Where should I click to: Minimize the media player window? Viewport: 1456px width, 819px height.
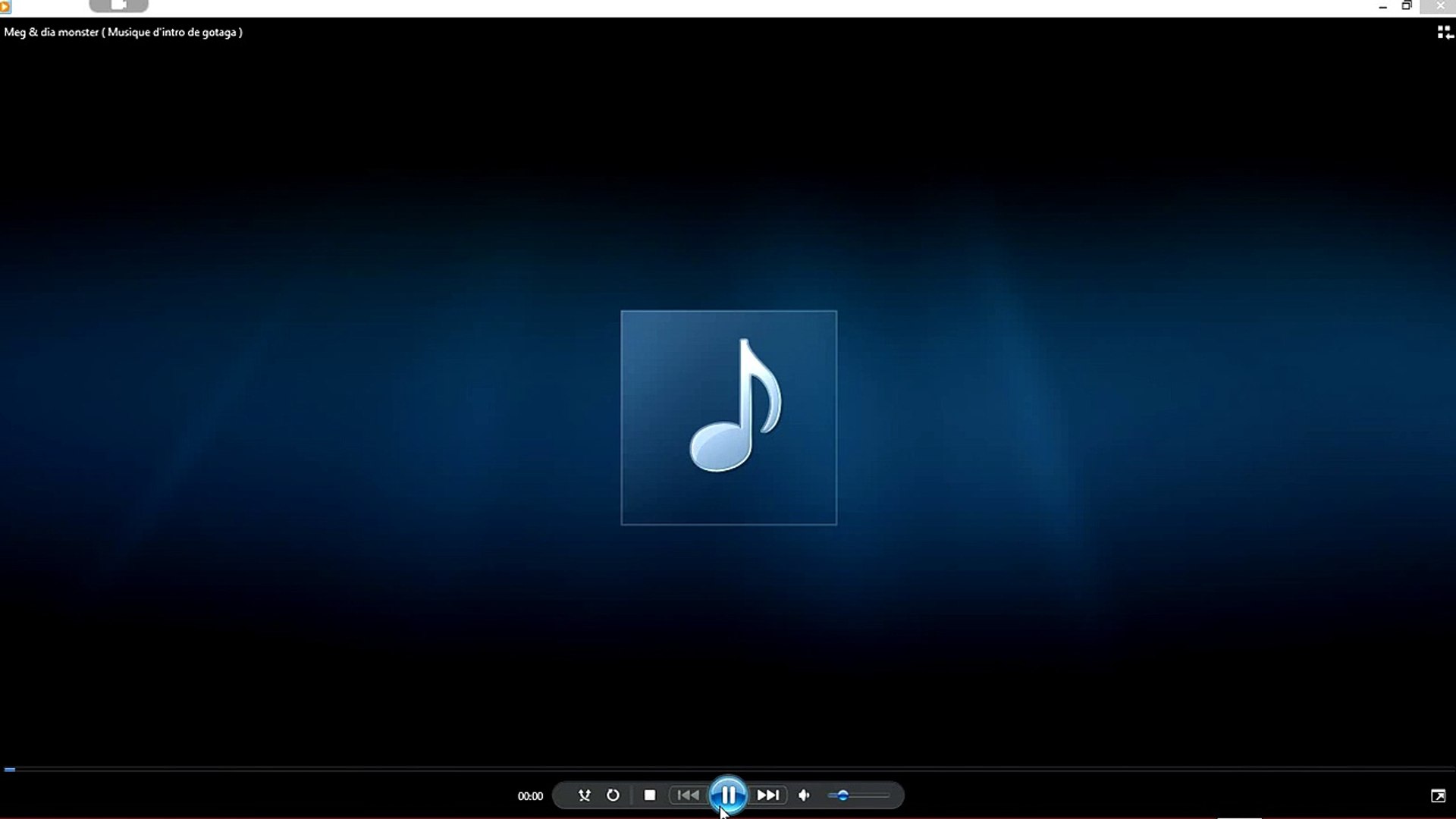point(1382,6)
